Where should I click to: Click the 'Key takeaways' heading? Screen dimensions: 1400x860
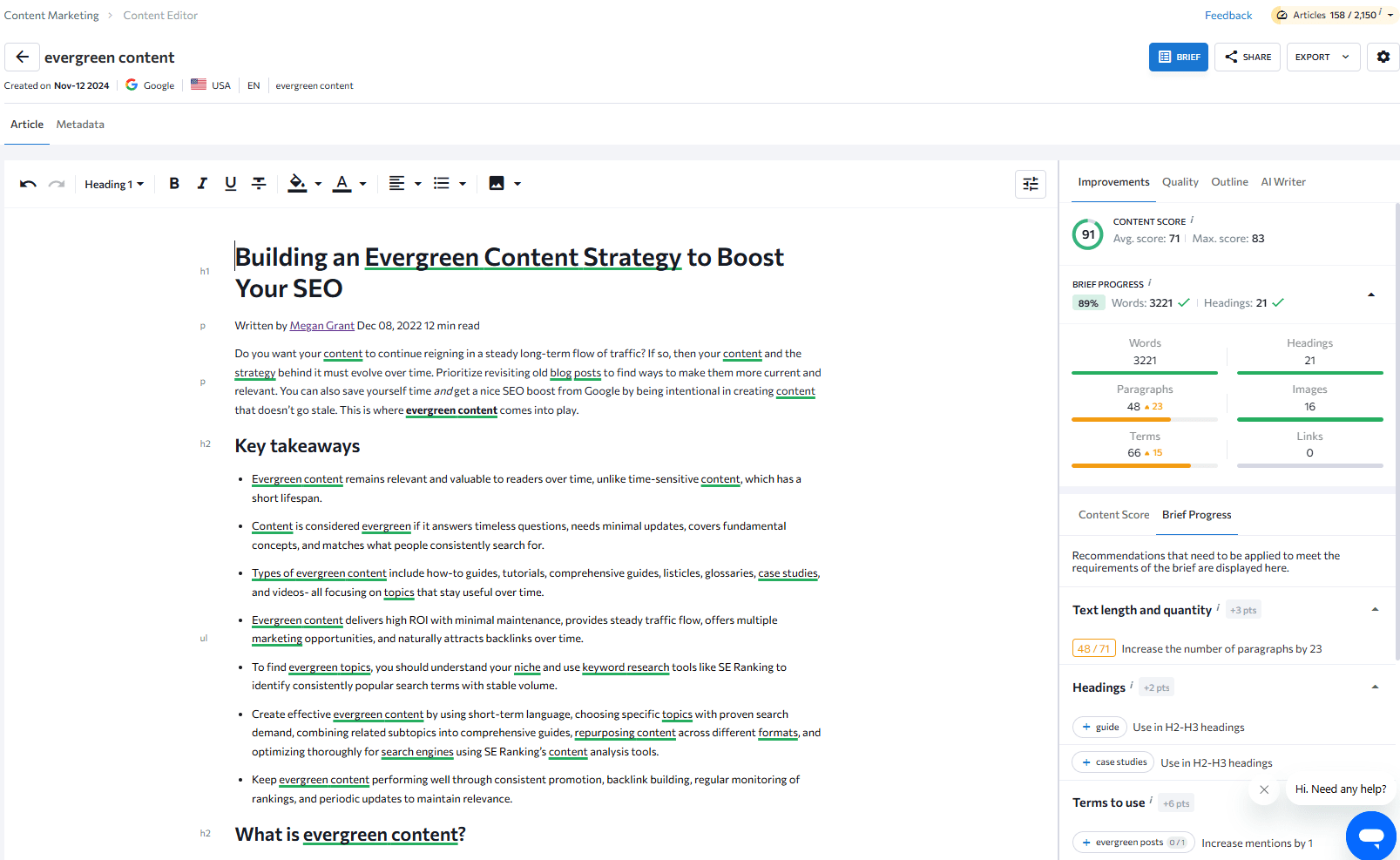point(297,446)
